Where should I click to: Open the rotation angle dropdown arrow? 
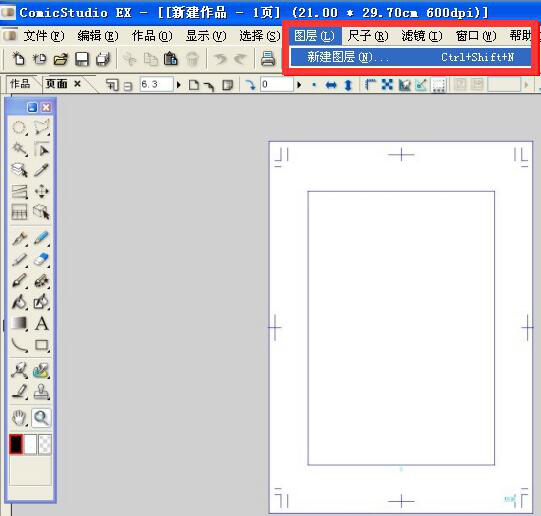click(x=299, y=85)
